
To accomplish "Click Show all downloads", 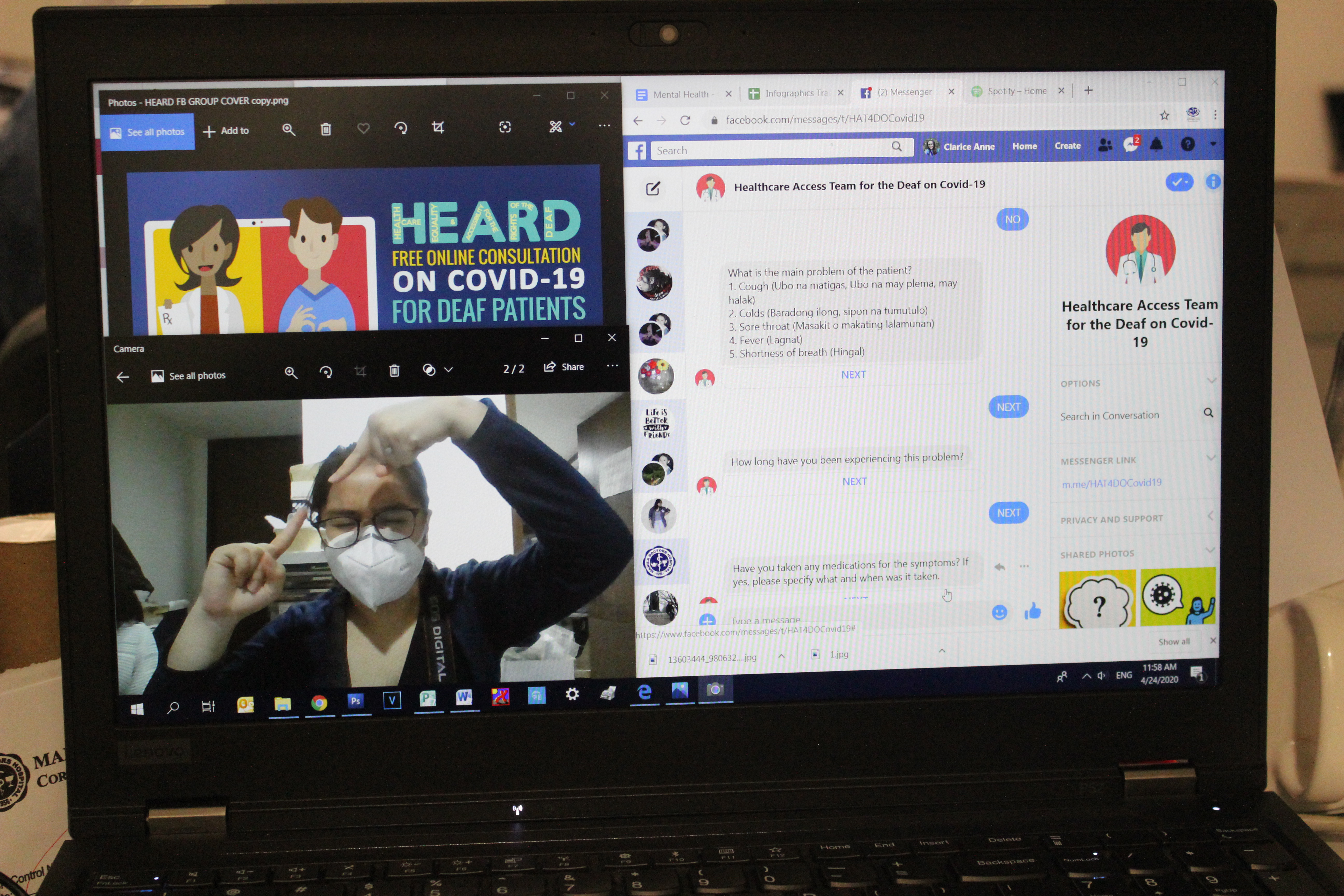I will [x=1174, y=642].
